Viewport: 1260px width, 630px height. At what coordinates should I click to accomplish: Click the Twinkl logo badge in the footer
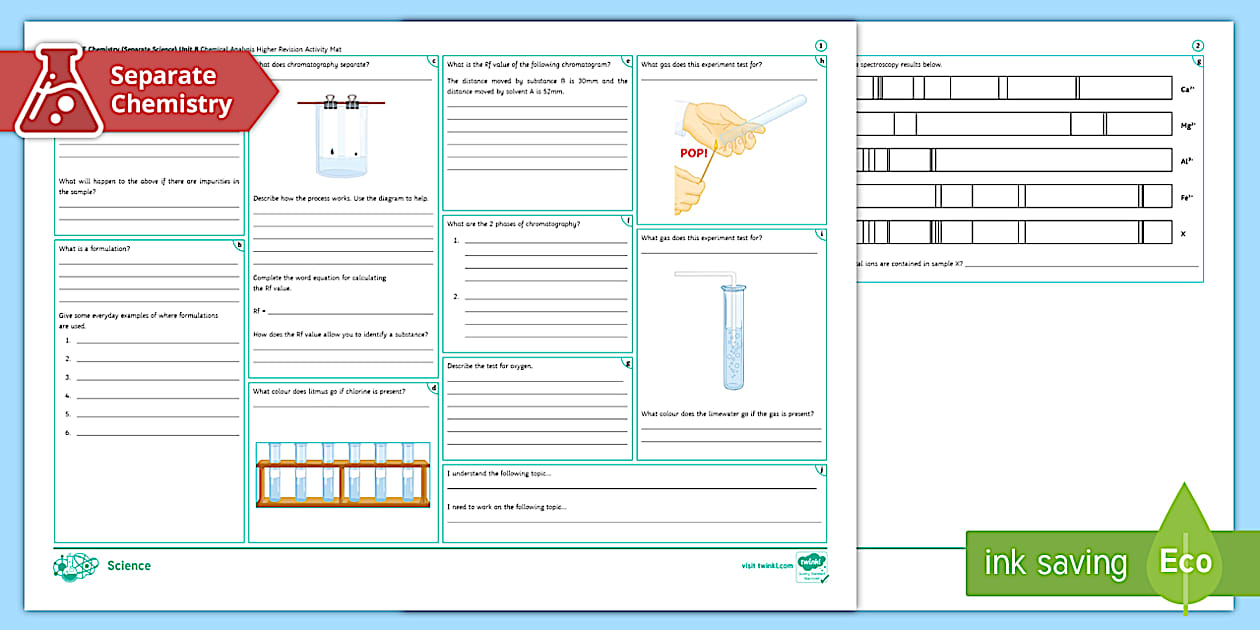811,565
